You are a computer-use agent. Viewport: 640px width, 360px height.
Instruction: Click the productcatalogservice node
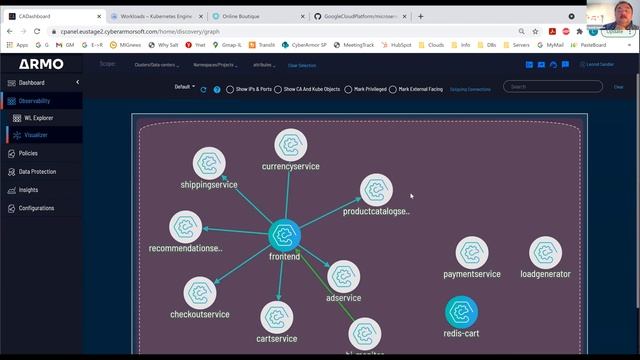tap(376, 190)
